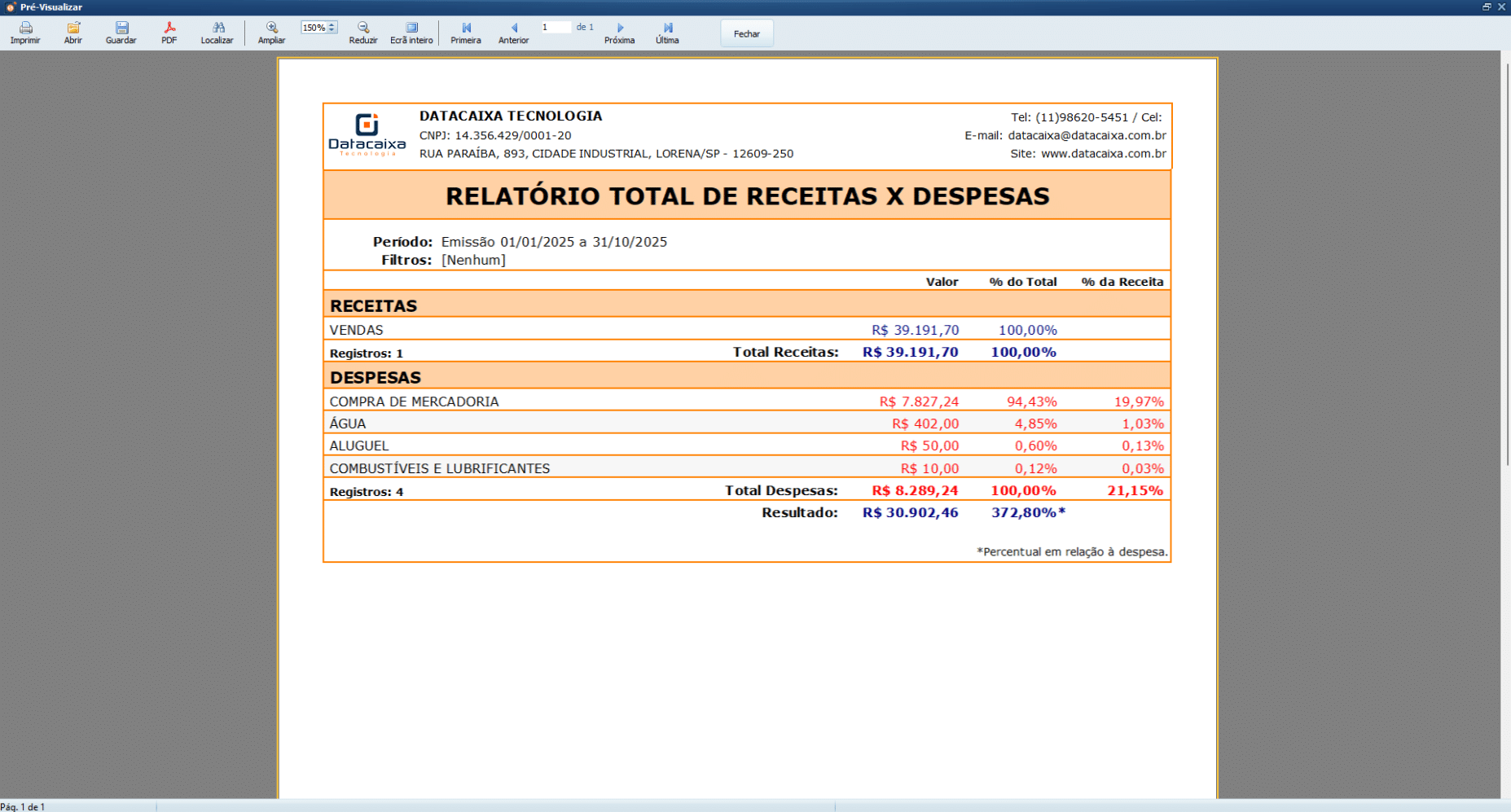This screenshot has height=812, width=1511.
Task: Zoom in using the Ampliar icon
Action: point(270,33)
